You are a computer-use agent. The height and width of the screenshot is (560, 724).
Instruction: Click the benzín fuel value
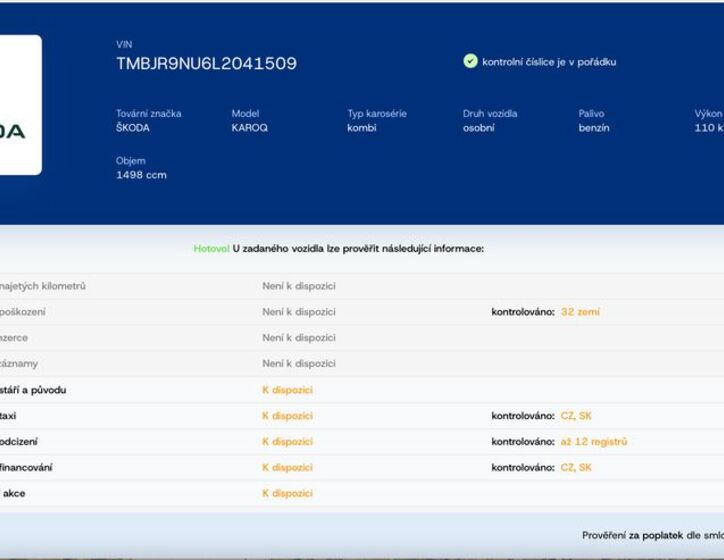[594, 128]
